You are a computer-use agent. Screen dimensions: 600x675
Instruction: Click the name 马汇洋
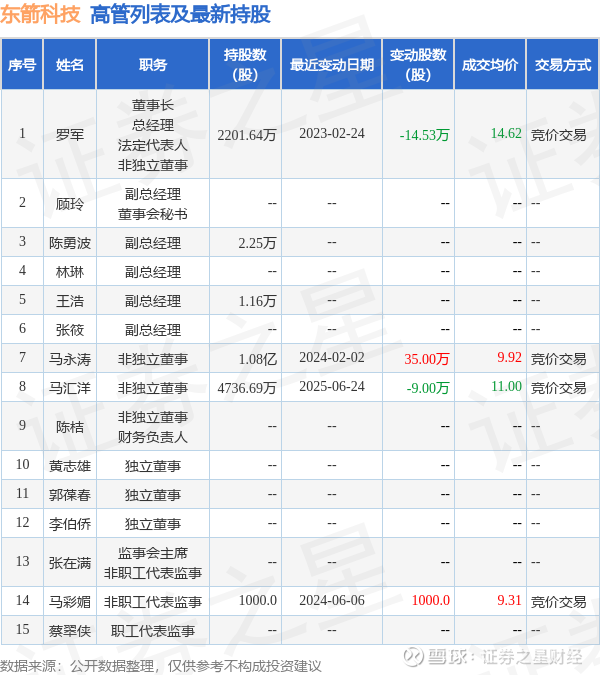pyautogui.click(x=70, y=387)
